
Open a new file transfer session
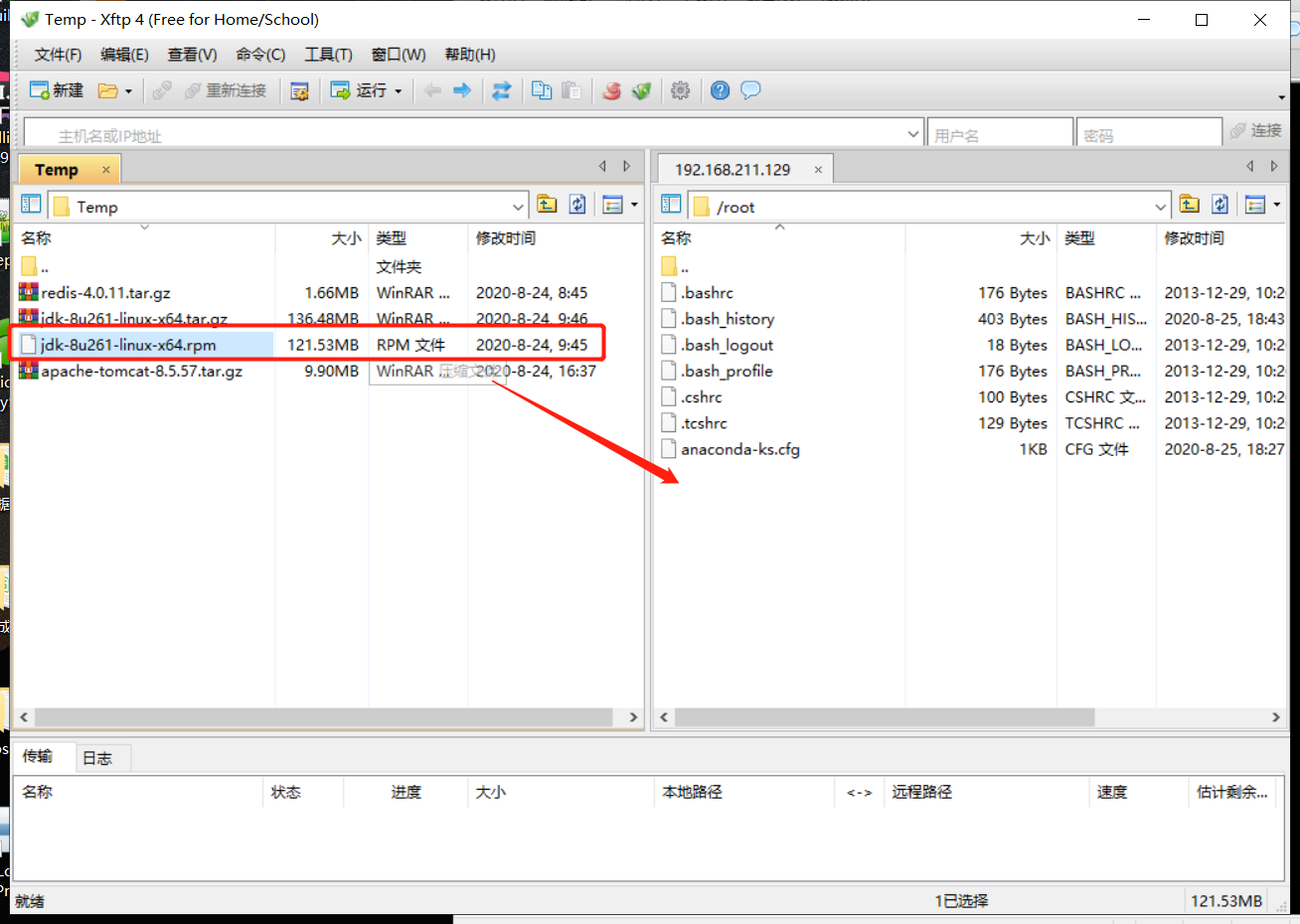[57, 90]
